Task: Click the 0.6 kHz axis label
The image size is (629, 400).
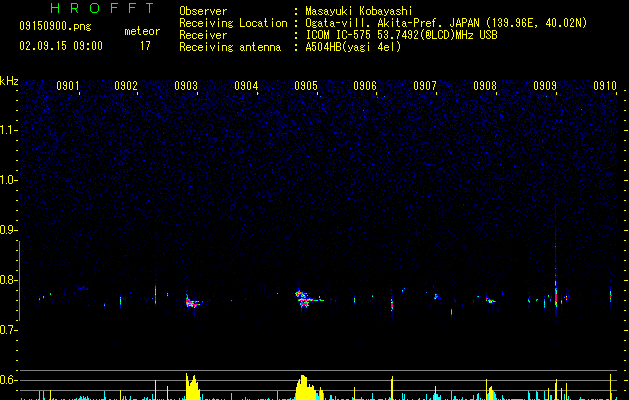Action: [x=9, y=380]
